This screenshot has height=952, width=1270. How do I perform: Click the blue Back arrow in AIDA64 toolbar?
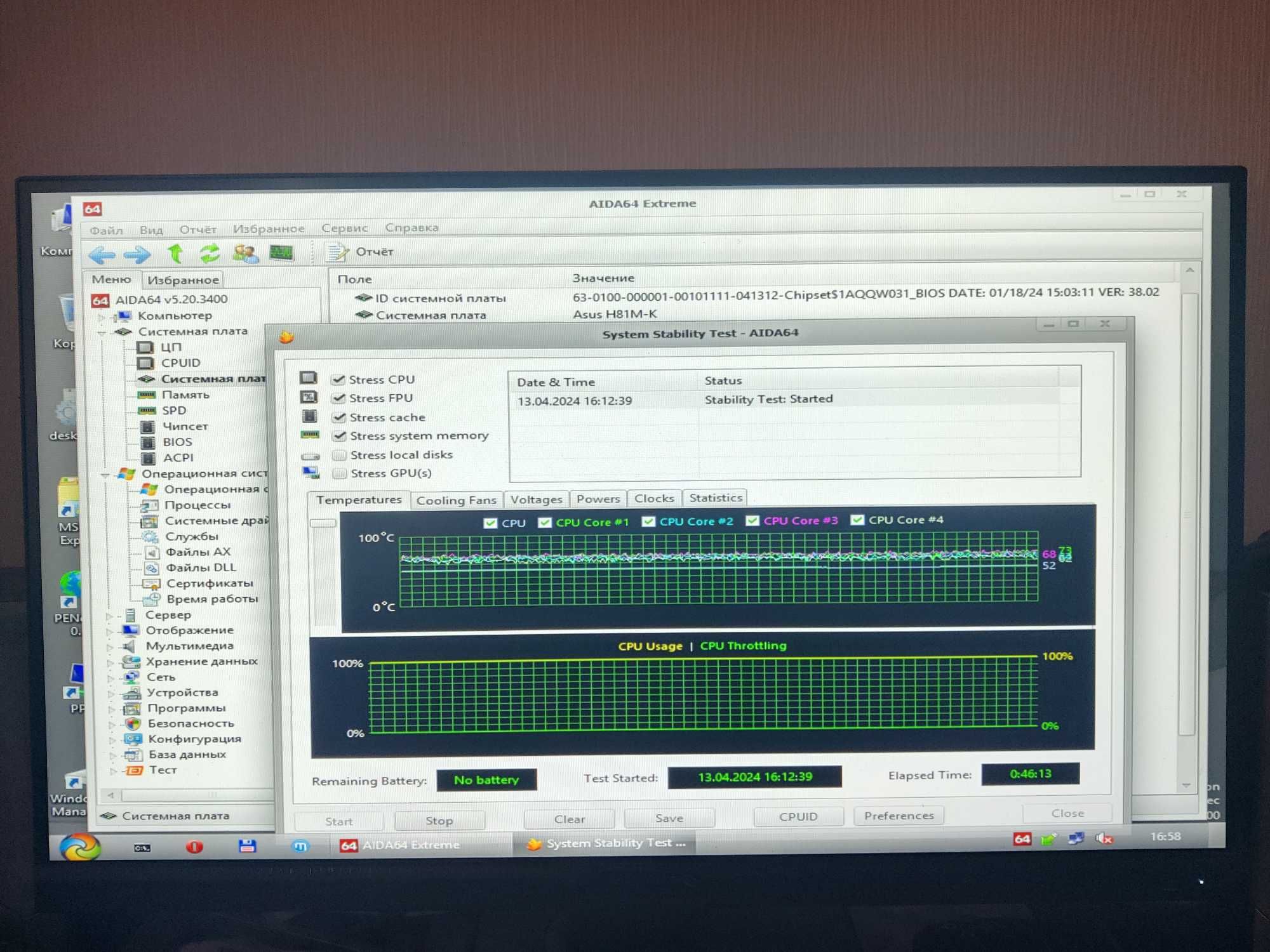point(102,255)
